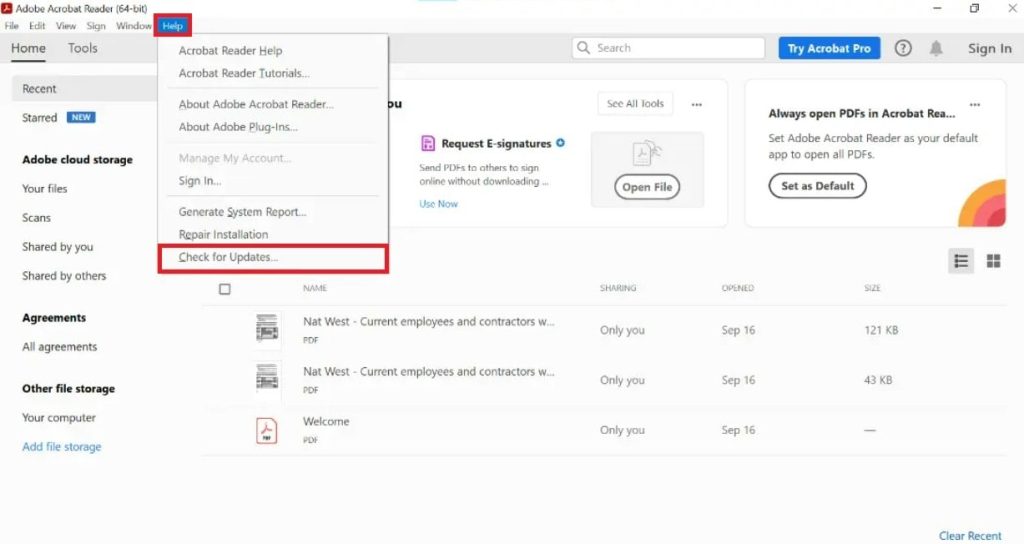Screen dimensions: 1024x544
Task: Tick the select-all files checkbox
Action: point(225,289)
